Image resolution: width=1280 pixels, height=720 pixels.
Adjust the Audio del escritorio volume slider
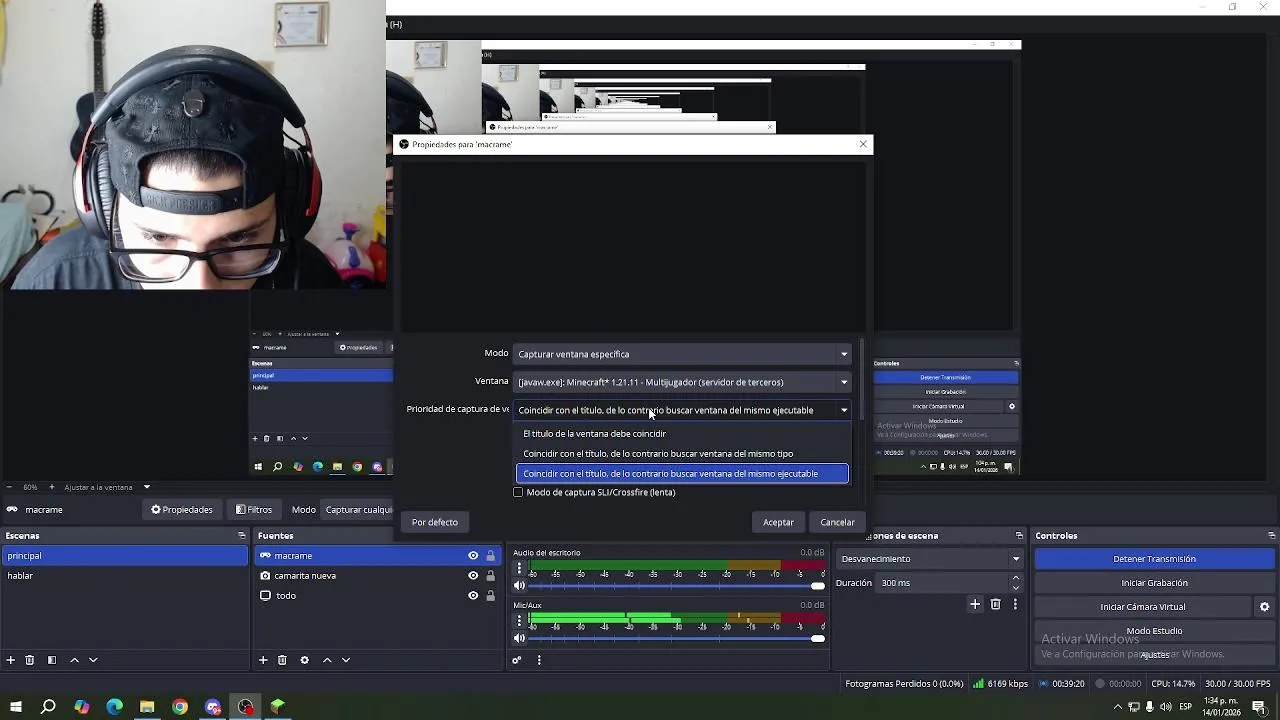click(676, 586)
